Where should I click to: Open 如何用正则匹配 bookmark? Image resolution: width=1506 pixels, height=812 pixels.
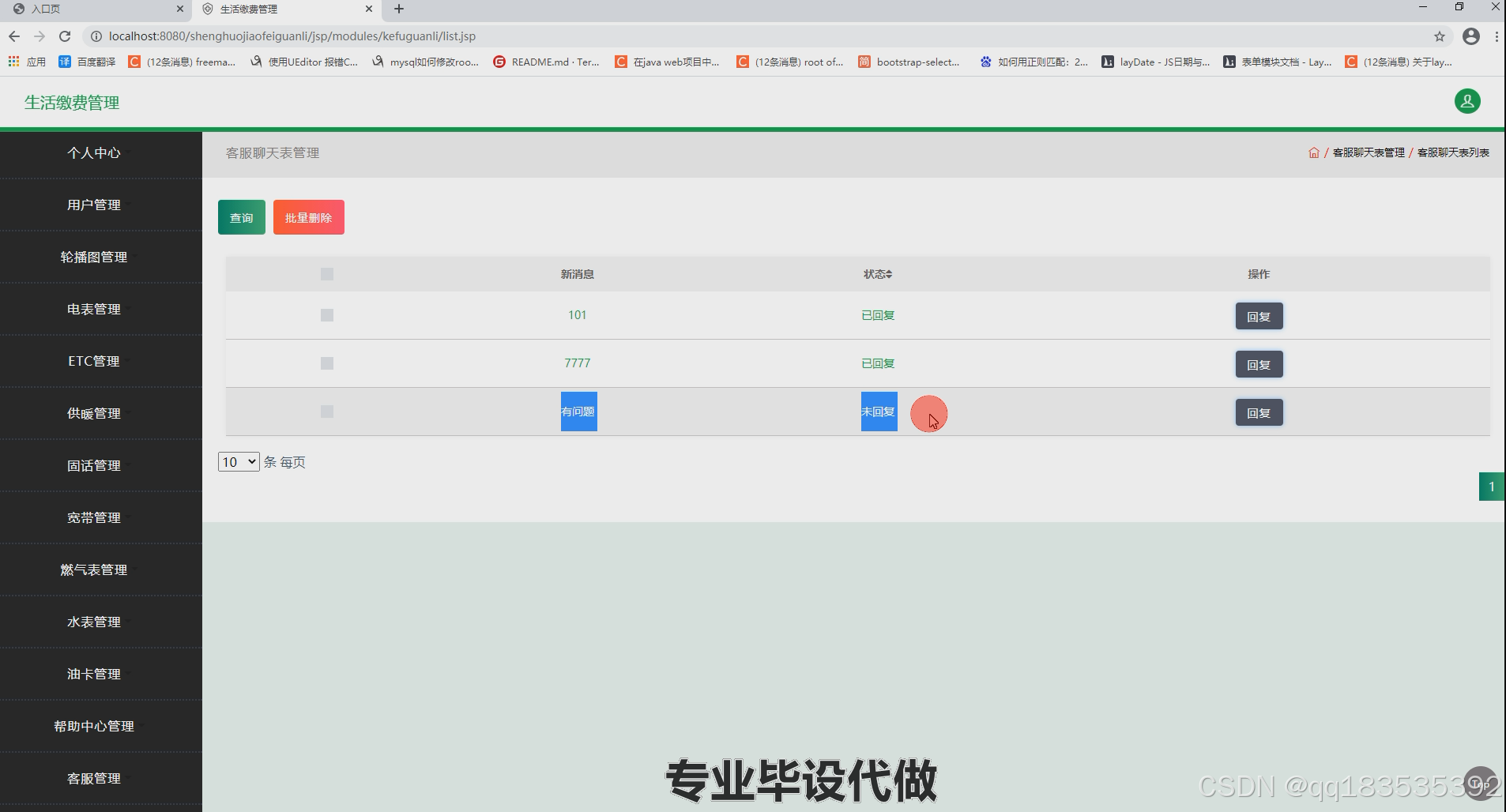(x=1034, y=62)
